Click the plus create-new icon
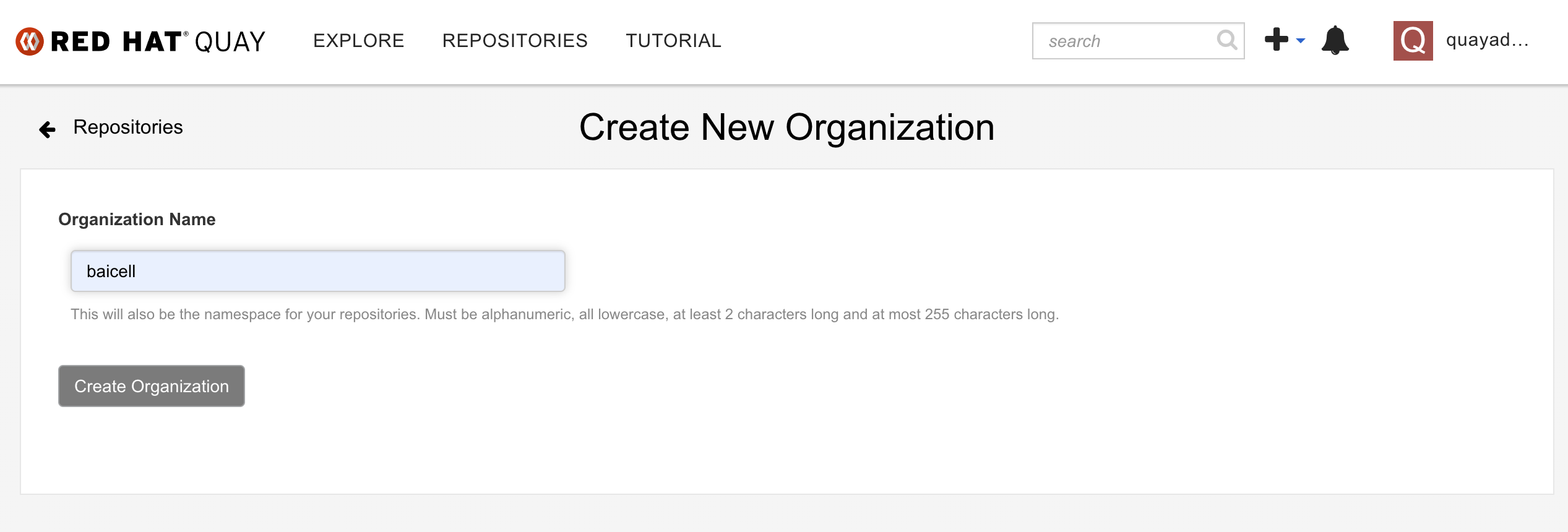Image resolution: width=1568 pixels, height=532 pixels. (1276, 40)
